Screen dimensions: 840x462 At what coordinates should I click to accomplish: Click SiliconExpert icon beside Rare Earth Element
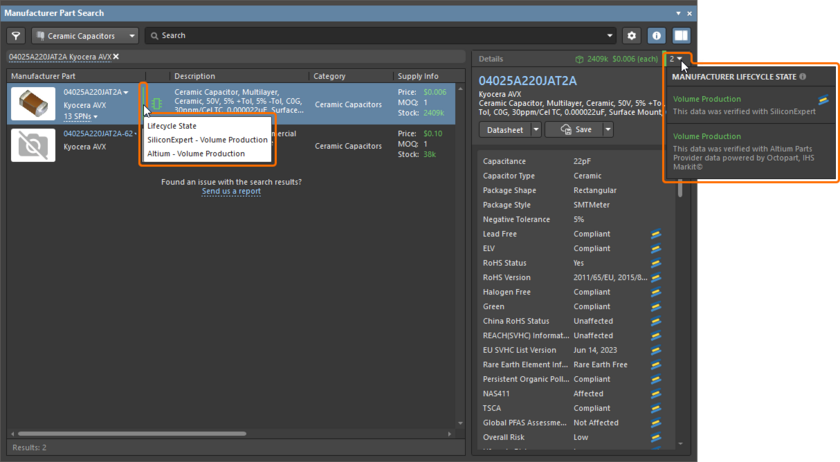(656, 364)
